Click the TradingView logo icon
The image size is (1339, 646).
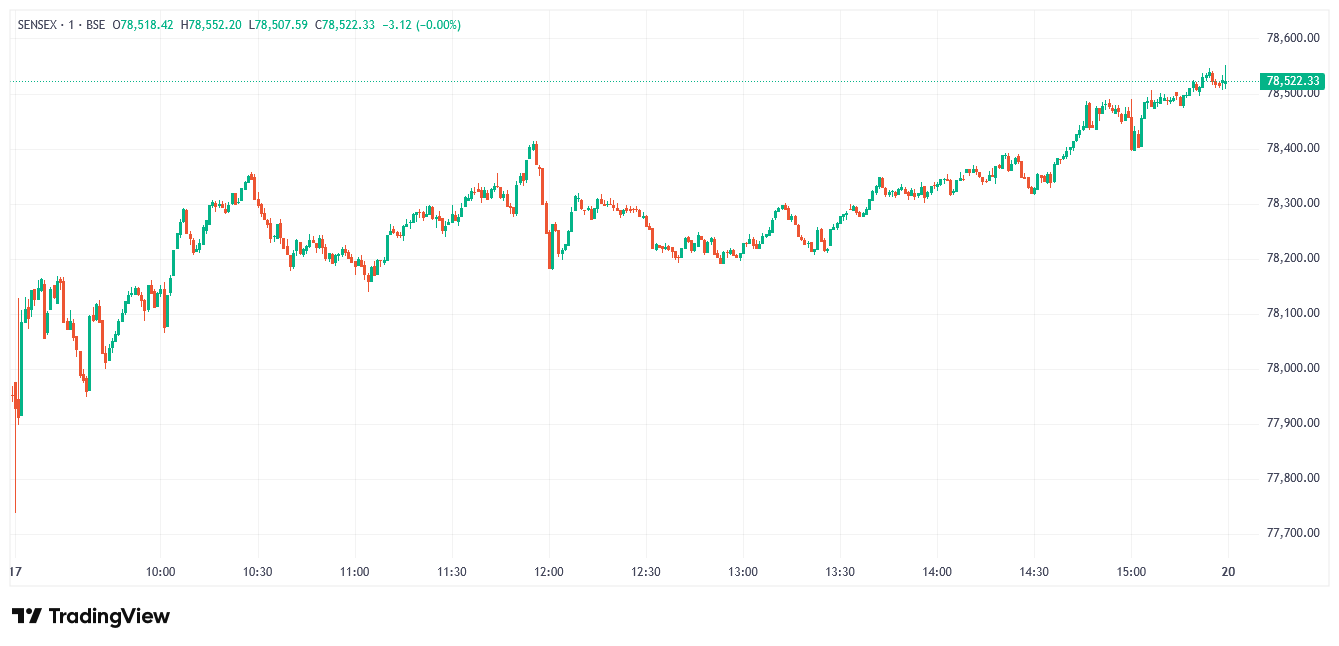tap(27, 616)
